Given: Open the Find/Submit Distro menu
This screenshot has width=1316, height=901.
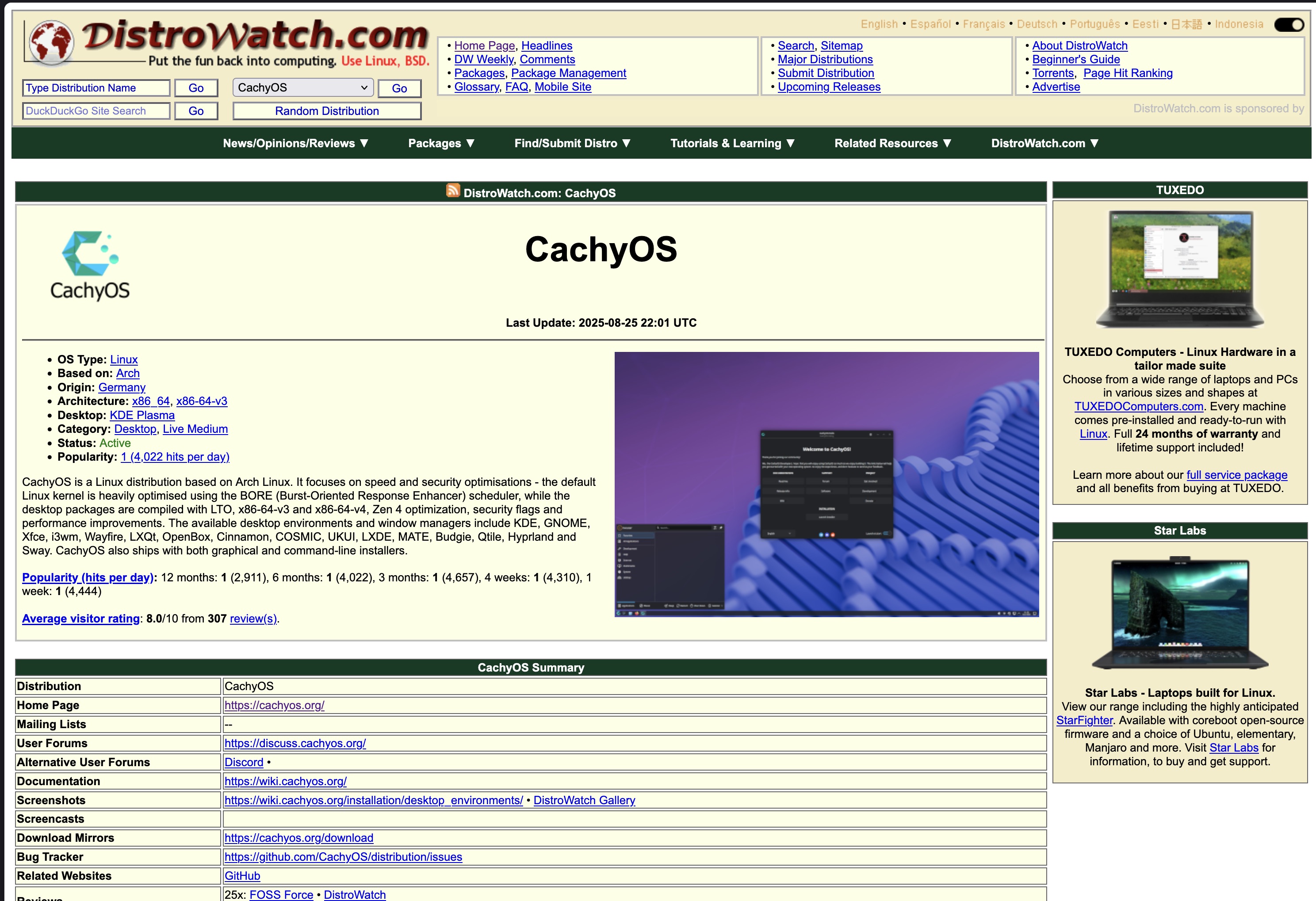Looking at the screenshot, I should tap(572, 143).
